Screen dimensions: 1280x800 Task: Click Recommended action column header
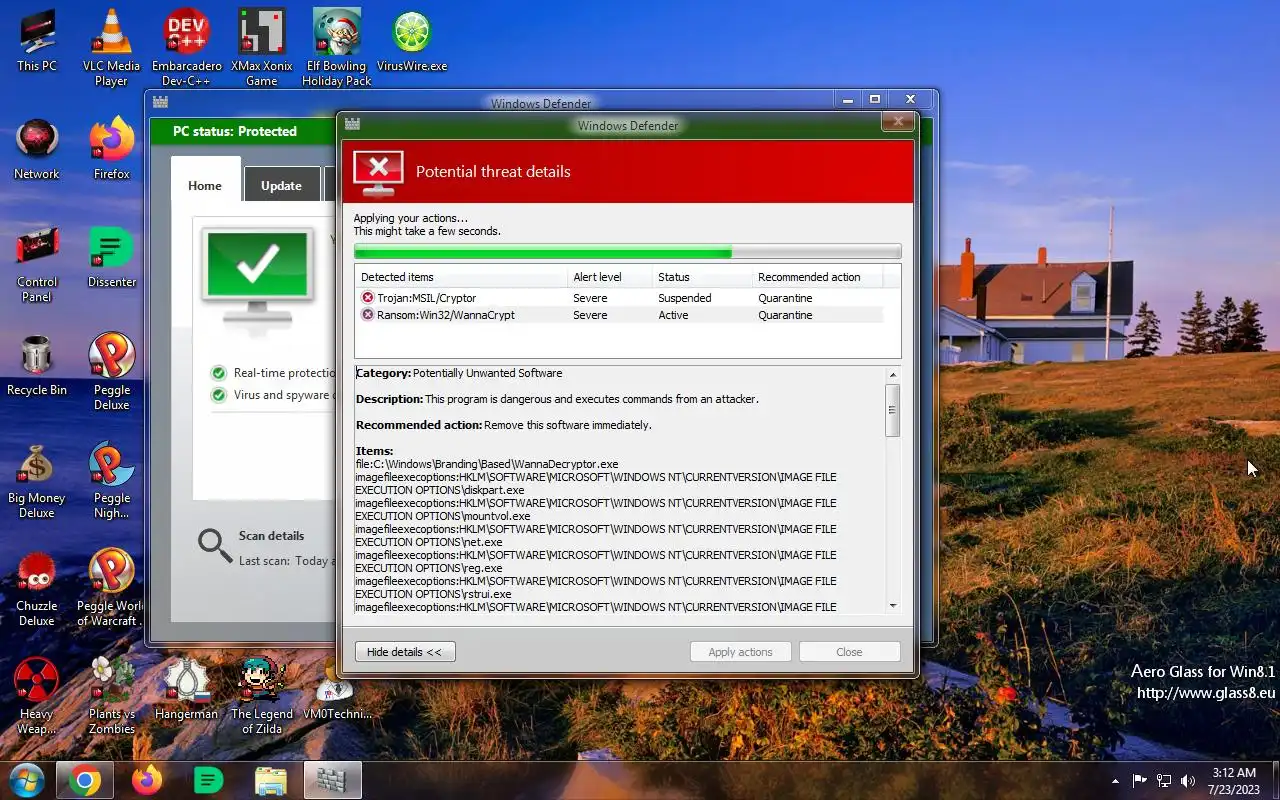tap(817, 277)
